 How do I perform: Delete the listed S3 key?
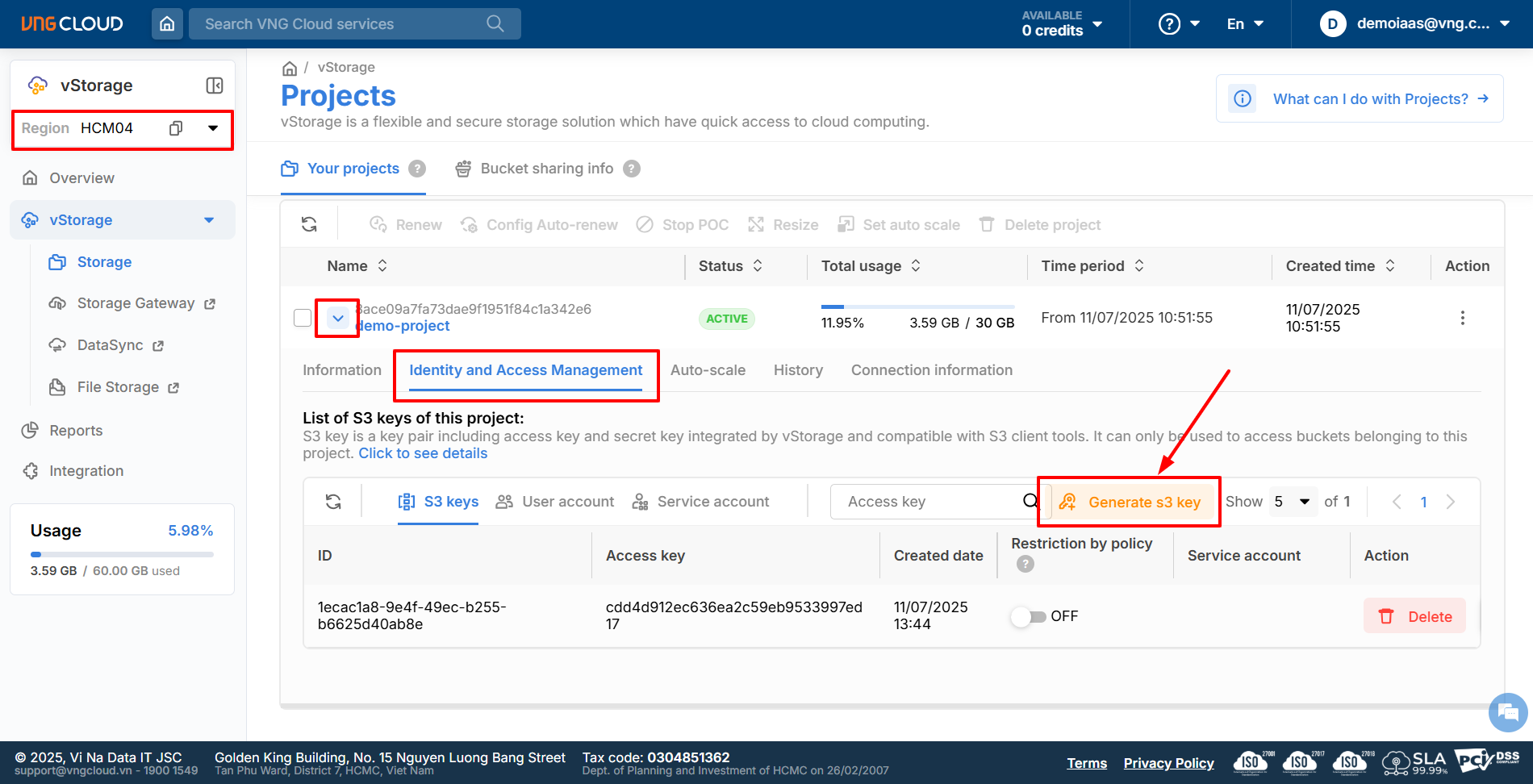pos(1414,616)
